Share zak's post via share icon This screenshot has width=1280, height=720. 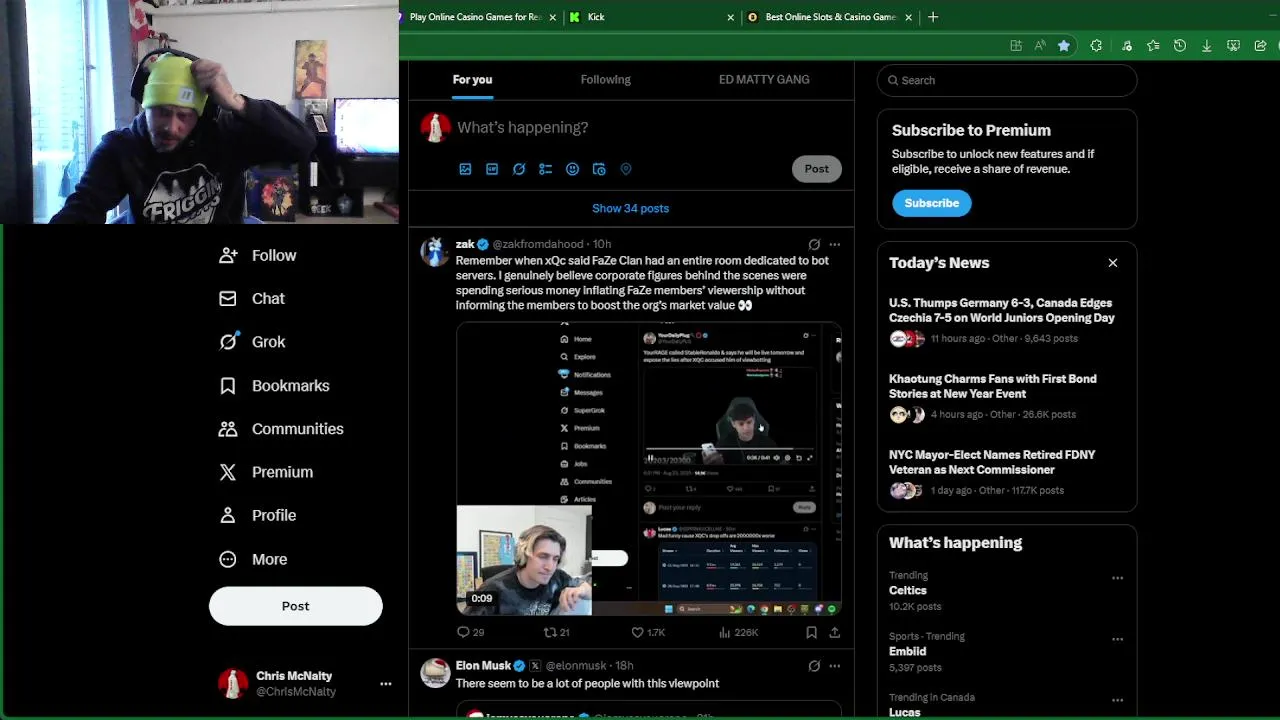click(834, 632)
